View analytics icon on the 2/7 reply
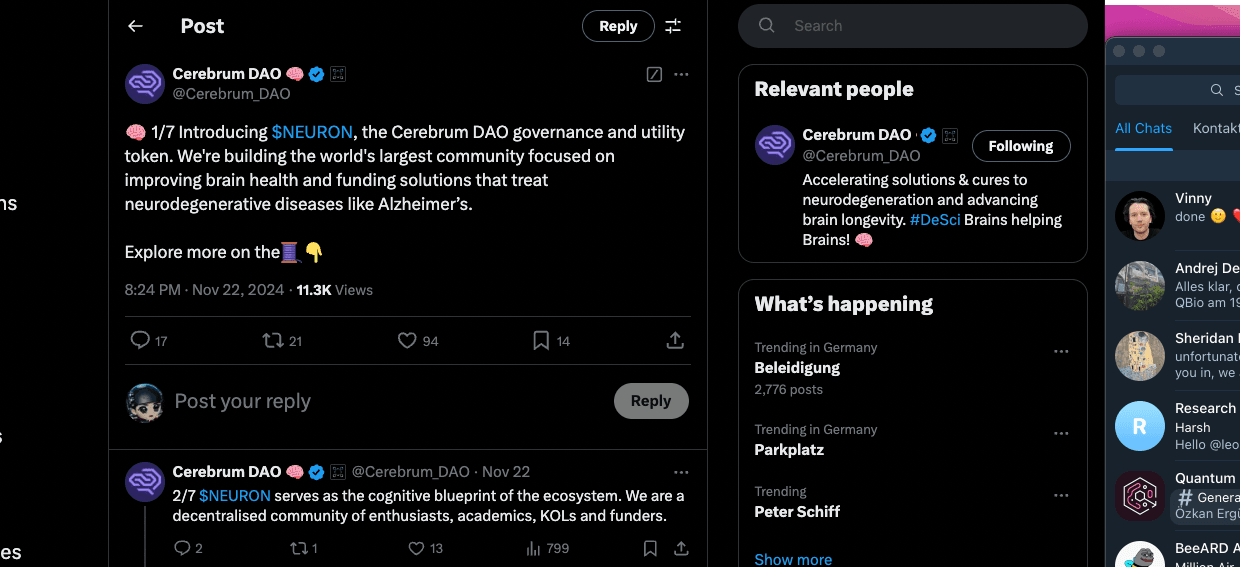The height and width of the screenshot is (567, 1240). pos(534,548)
